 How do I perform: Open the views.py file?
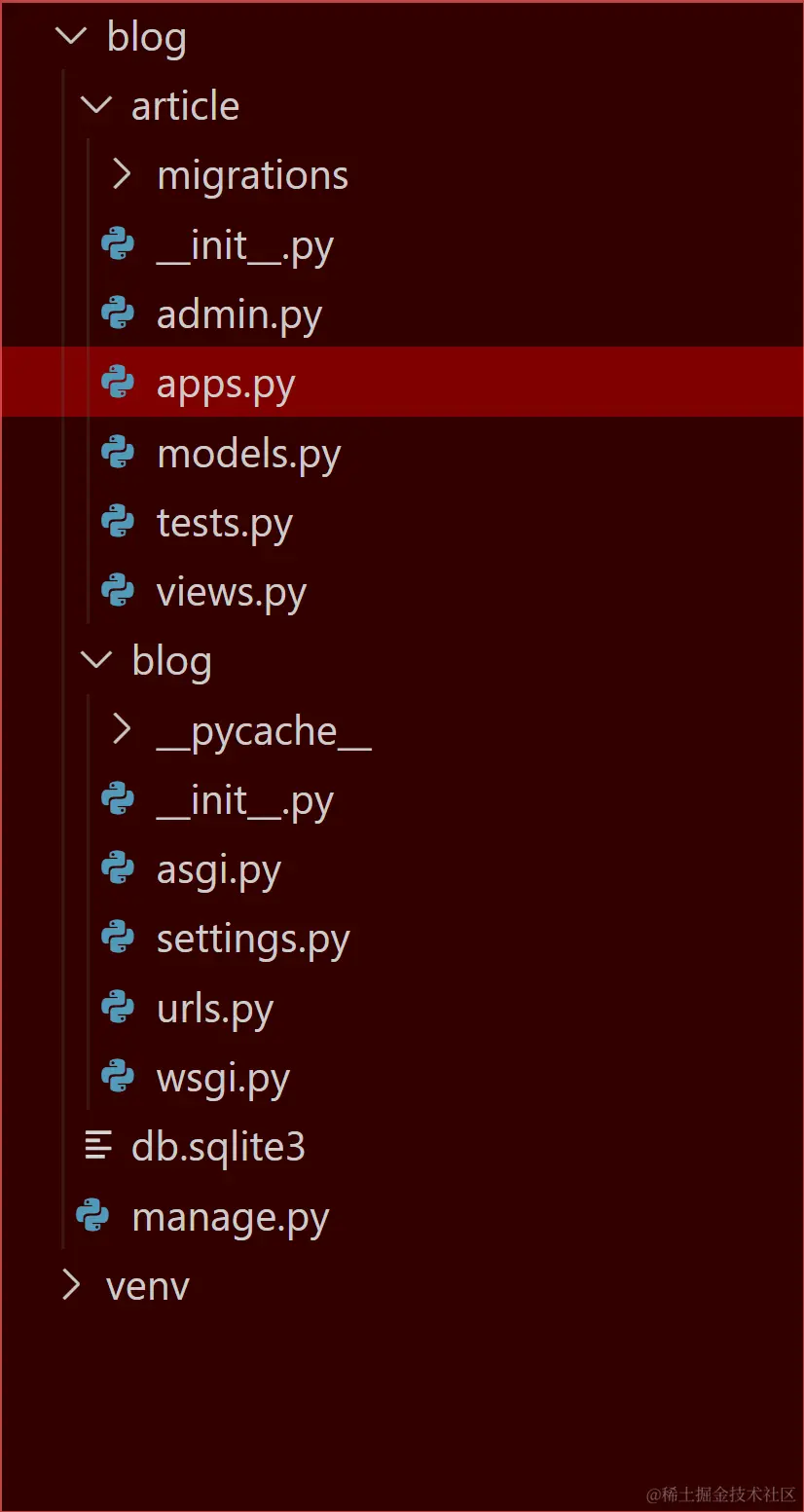coord(232,593)
